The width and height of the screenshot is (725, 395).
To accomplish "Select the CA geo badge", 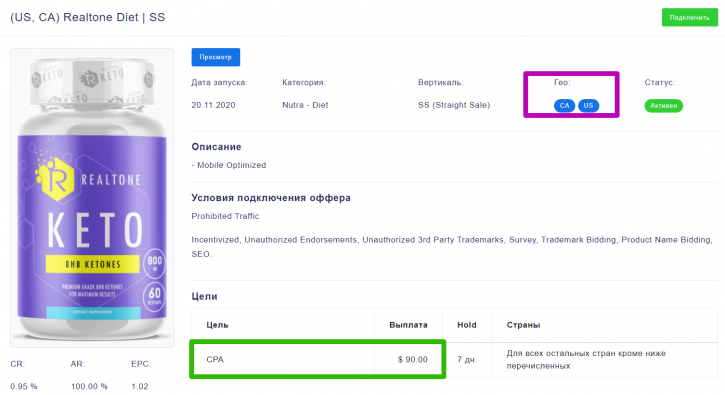I will 564,105.
